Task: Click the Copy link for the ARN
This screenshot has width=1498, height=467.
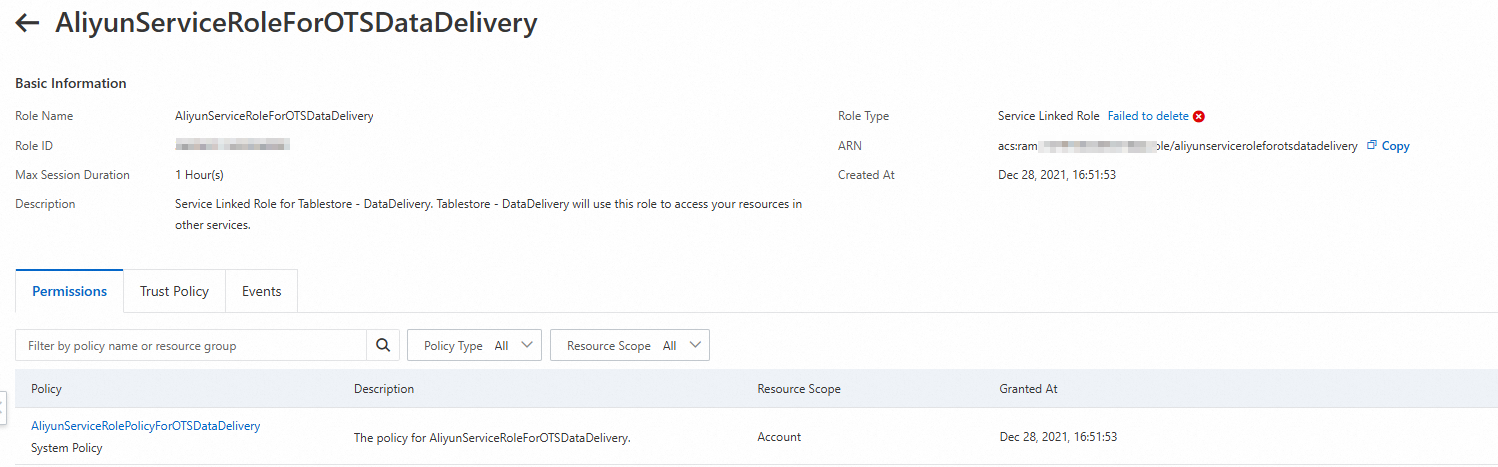Action: [x=1395, y=146]
